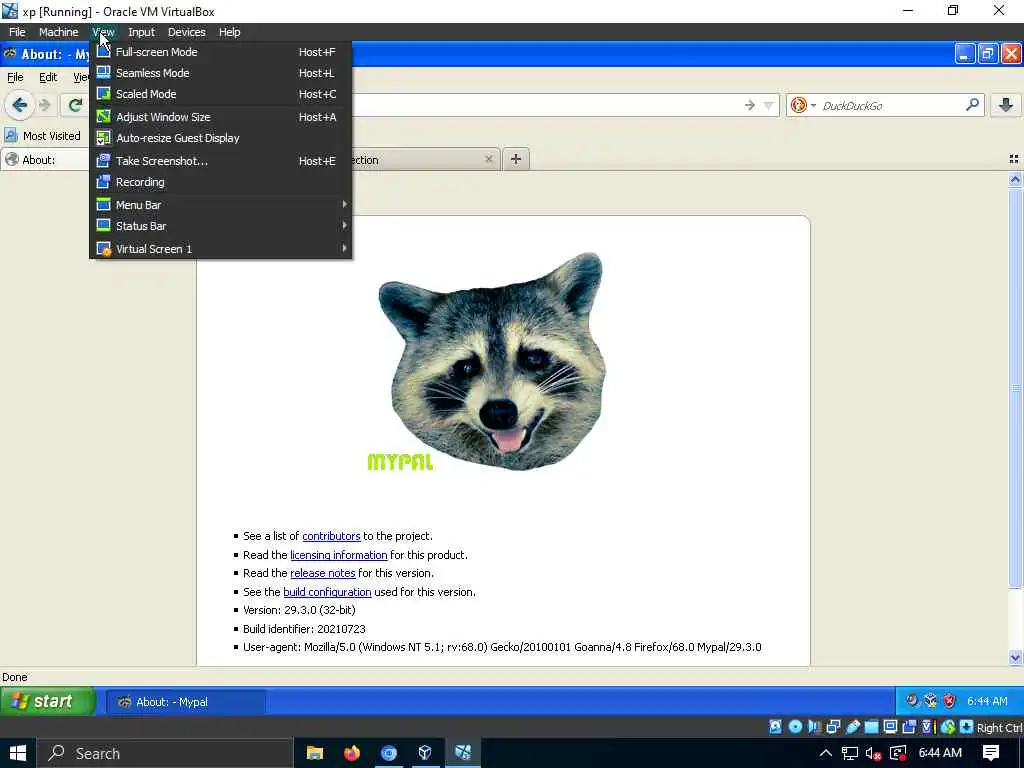1024x768 pixels.
Task: Click the Go arrow in the address bar
Action: pyautogui.click(x=749, y=105)
